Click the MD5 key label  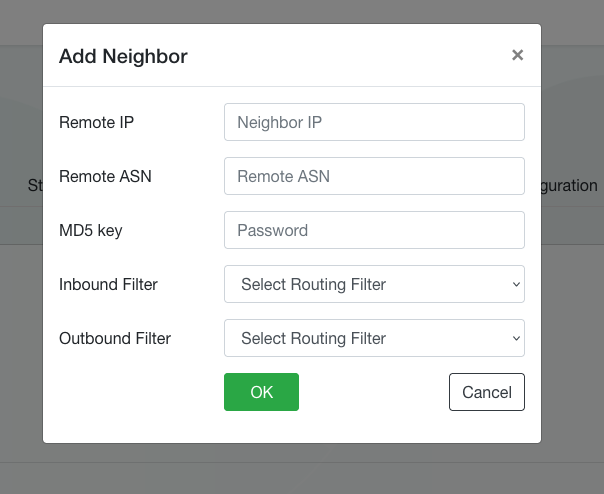[90, 231]
